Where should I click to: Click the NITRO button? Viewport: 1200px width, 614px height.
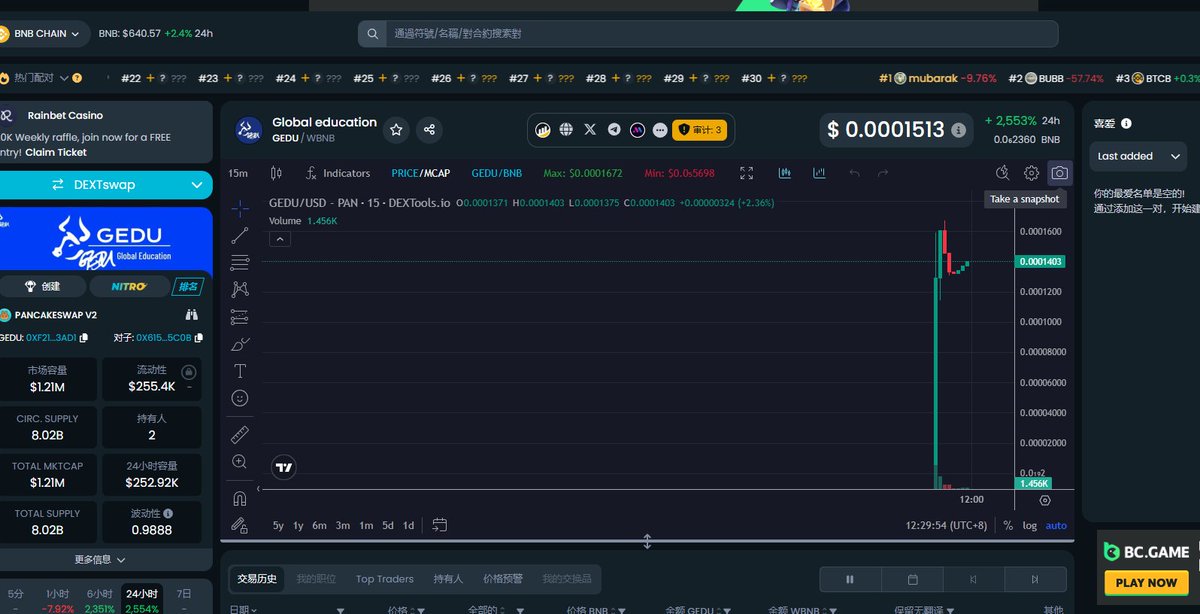click(x=129, y=286)
